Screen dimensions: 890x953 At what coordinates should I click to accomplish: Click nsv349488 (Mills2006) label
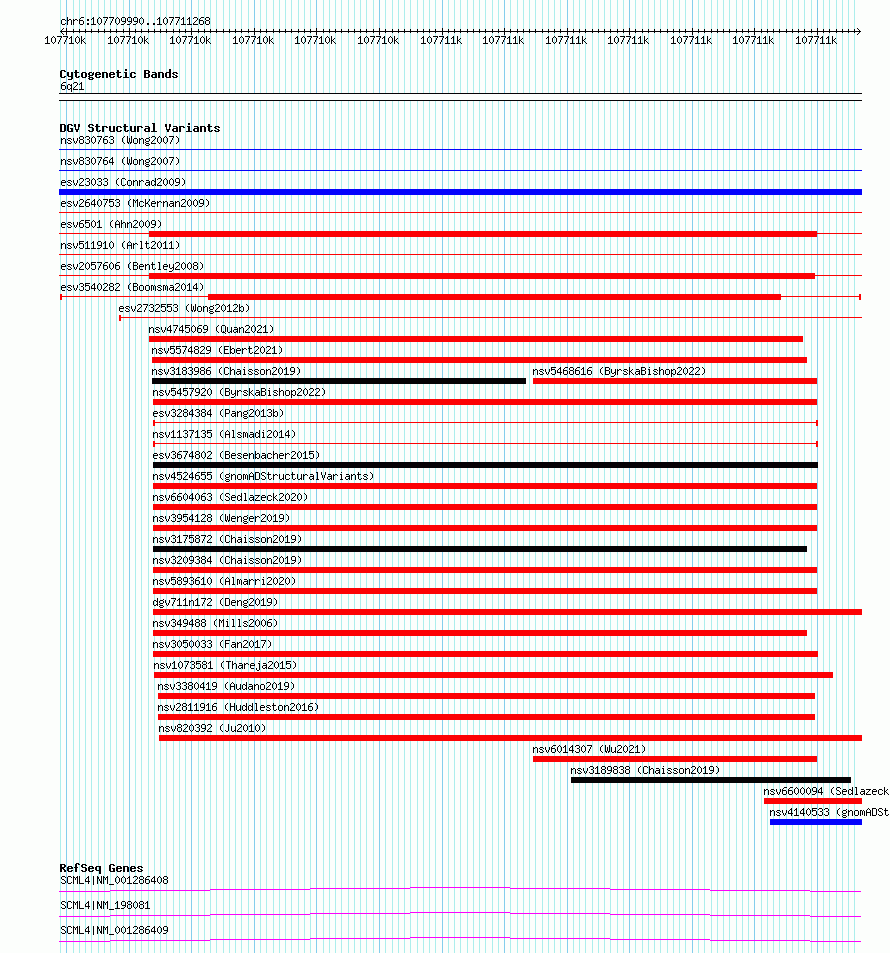click(x=215, y=623)
